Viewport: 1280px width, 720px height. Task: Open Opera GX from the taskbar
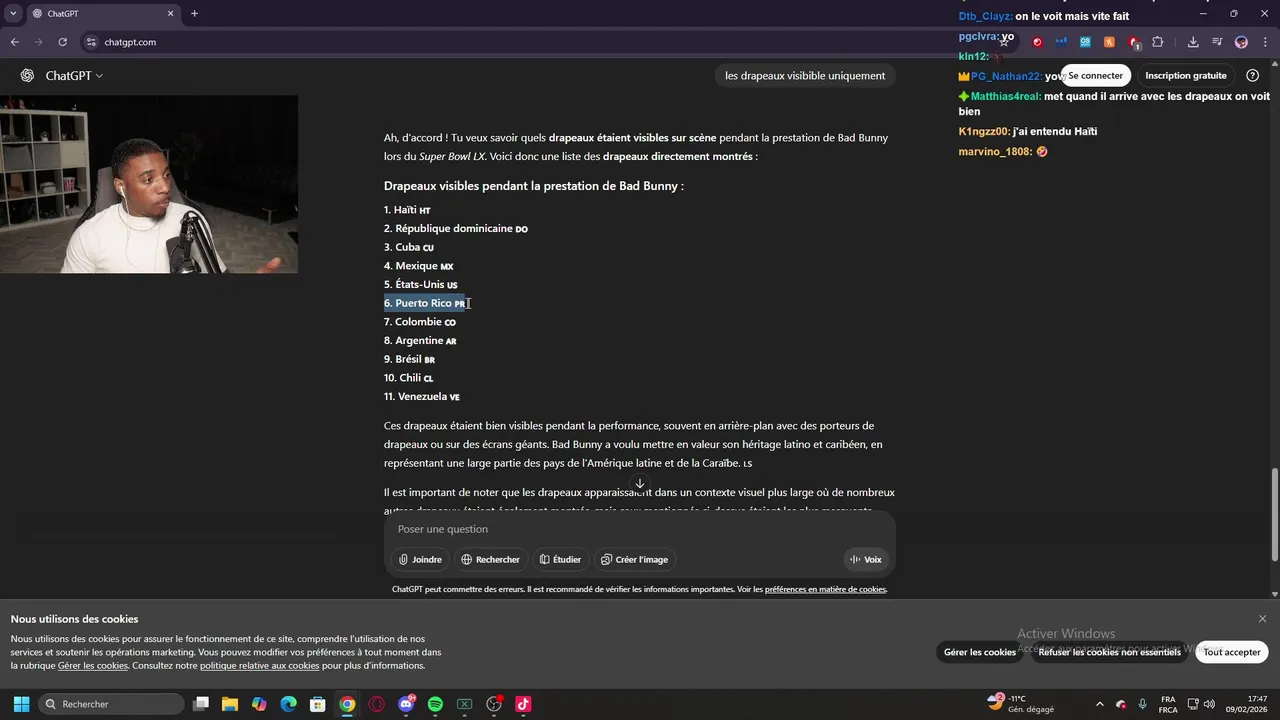click(376, 704)
